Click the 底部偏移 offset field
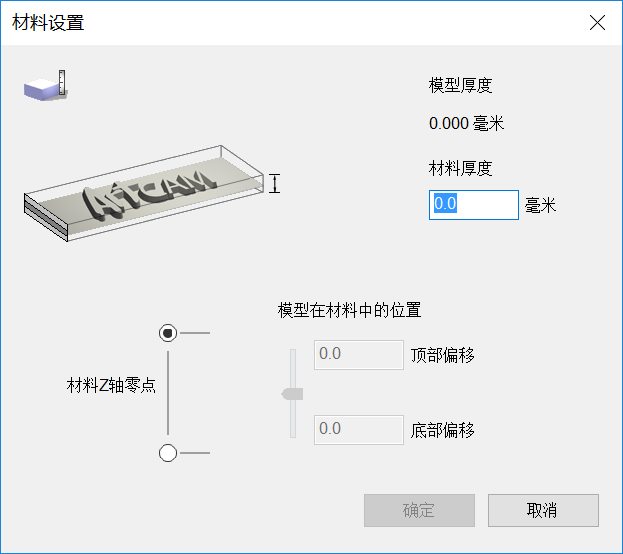The image size is (623, 554). 359,430
